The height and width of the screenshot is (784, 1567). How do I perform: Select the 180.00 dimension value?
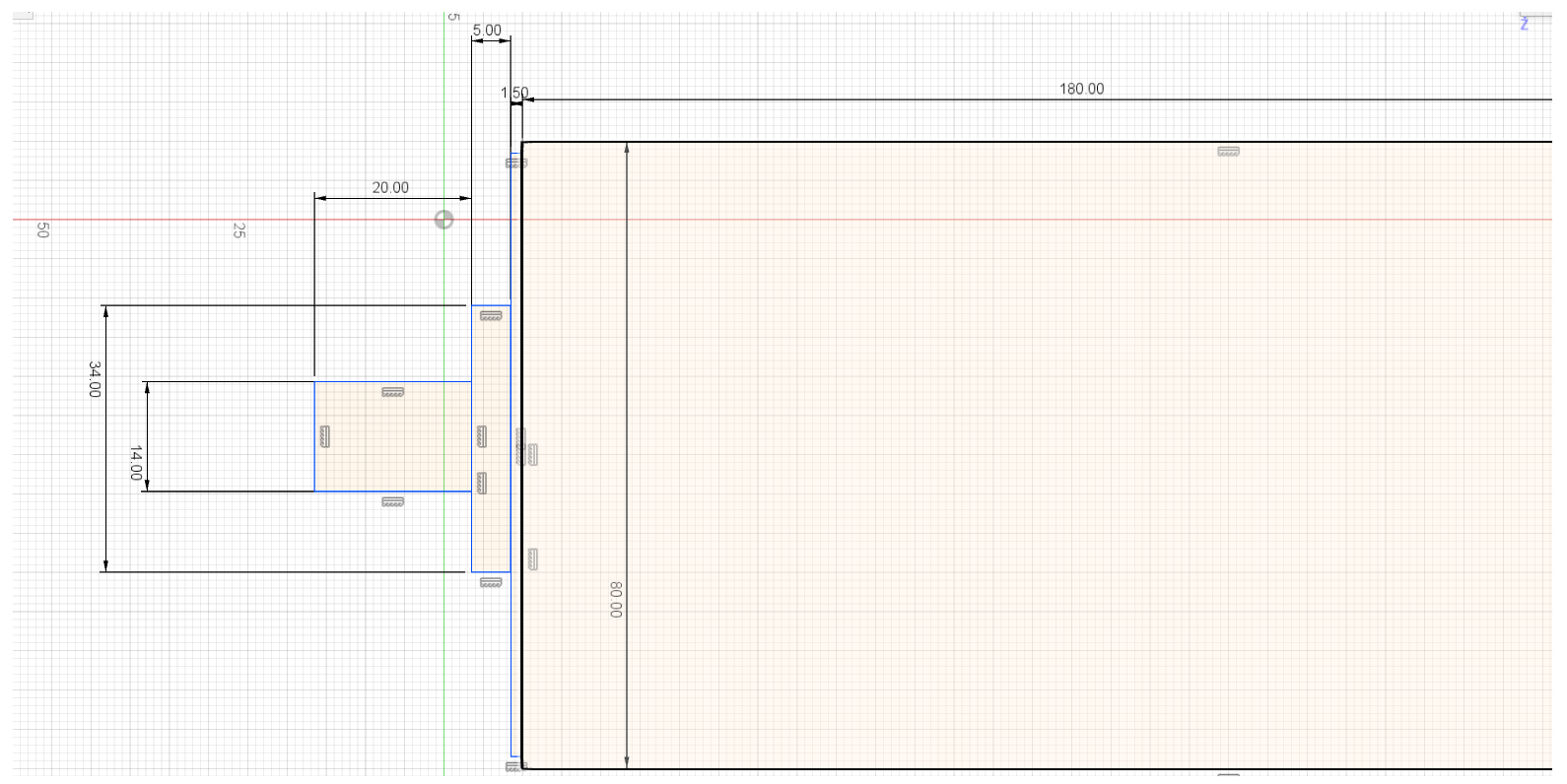[1081, 89]
